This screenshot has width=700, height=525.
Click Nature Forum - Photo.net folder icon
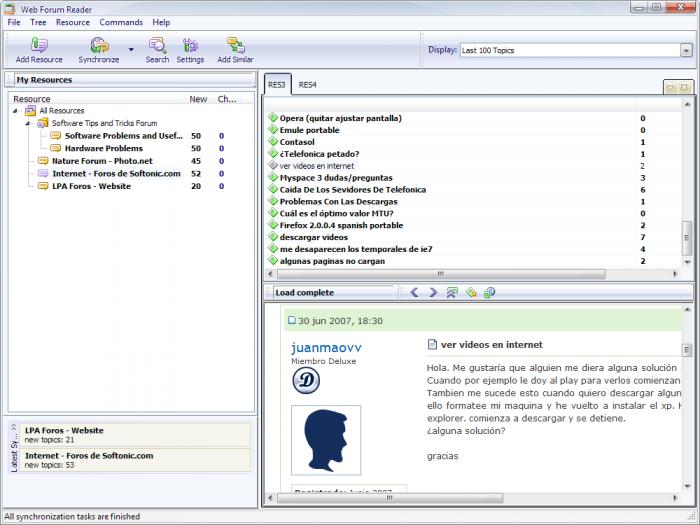tap(43, 161)
